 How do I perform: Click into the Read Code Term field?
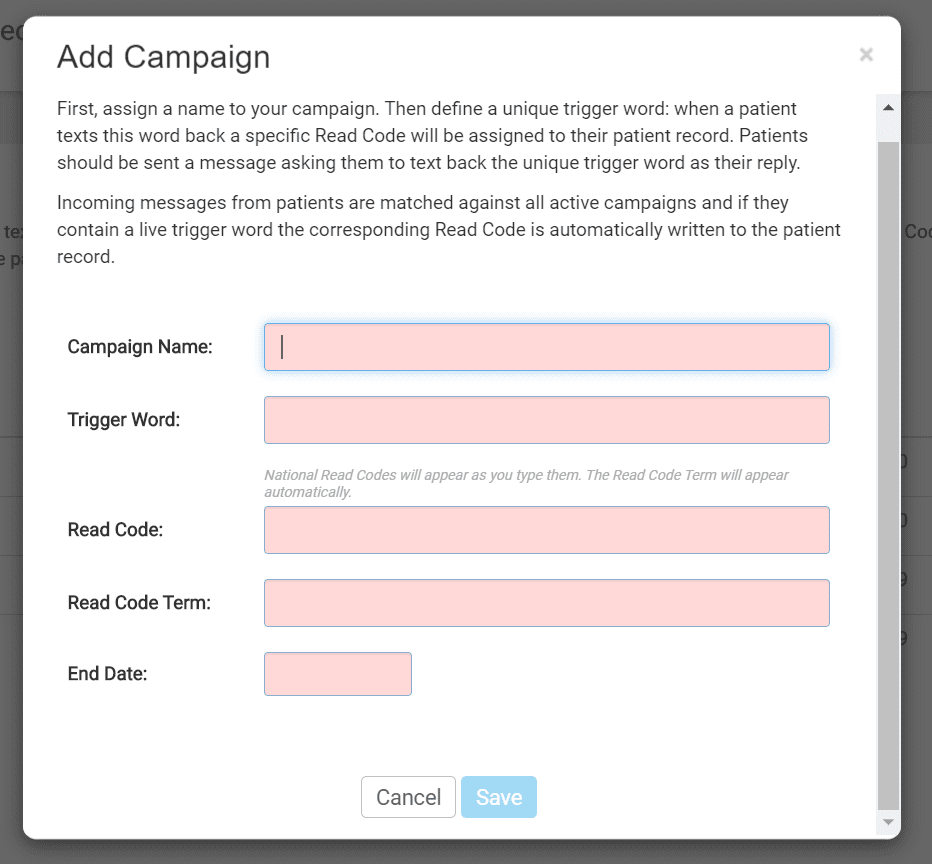pyautogui.click(x=547, y=603)
